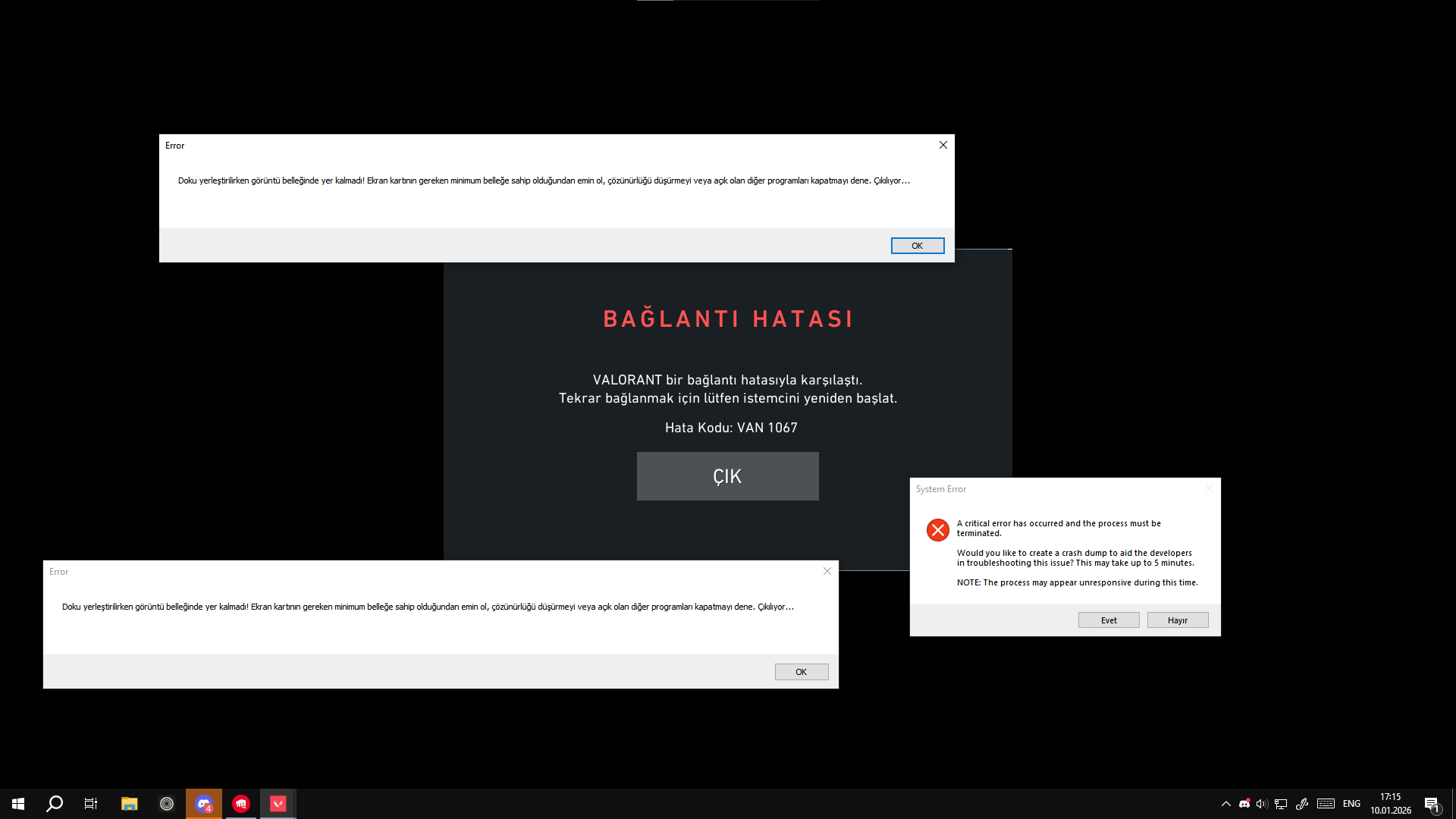Open the Discord system tray icon
This screenshot has width=1456, height=819.
(x=1244, y=804)
